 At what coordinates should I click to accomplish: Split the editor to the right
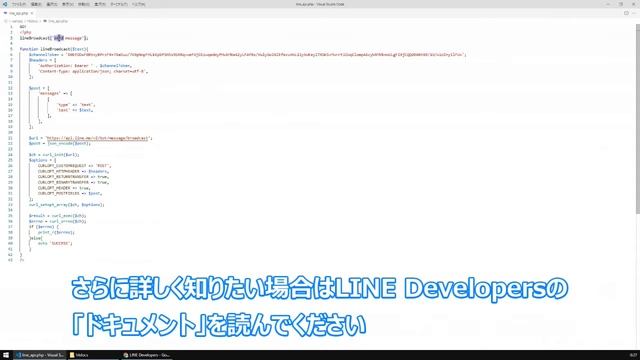pos(626,13)
